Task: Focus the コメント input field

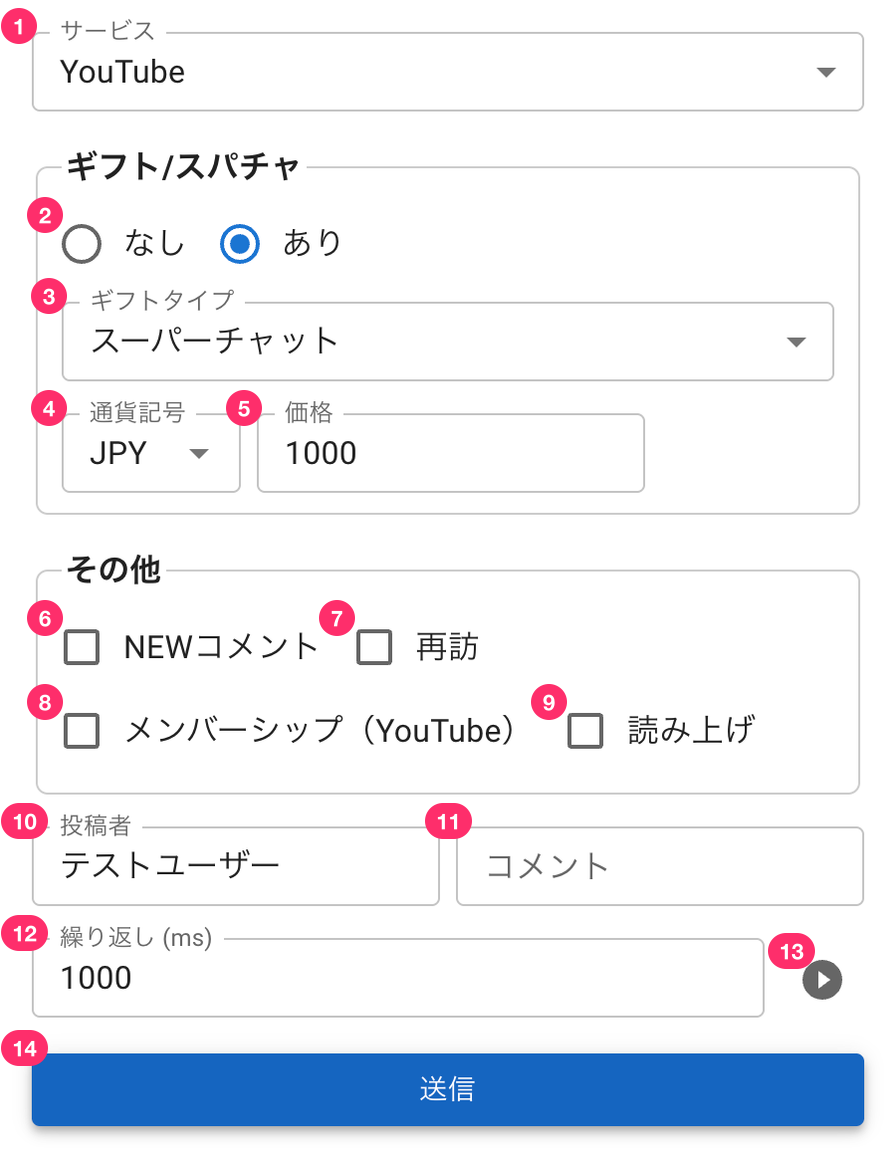Action: [x=660, y=866]
